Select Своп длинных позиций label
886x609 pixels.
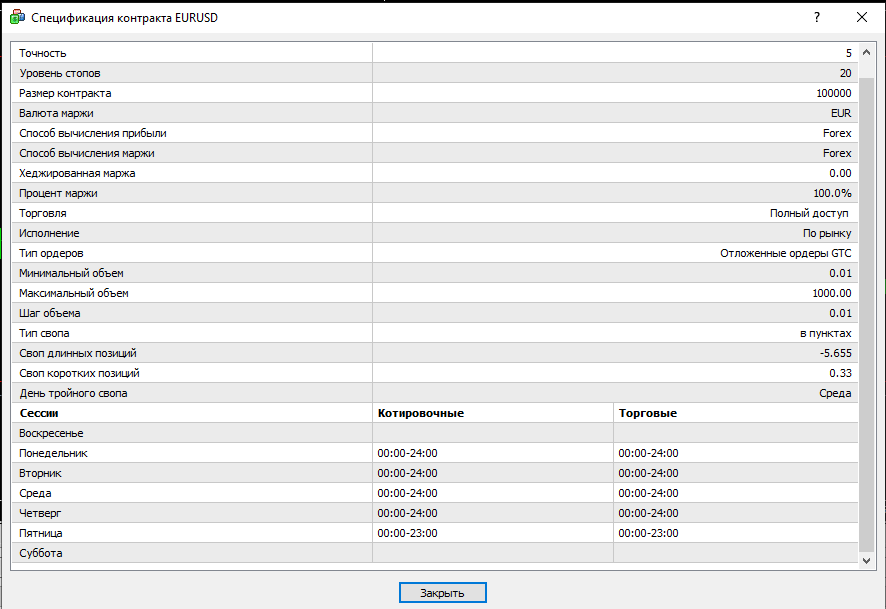click(78, 353)
